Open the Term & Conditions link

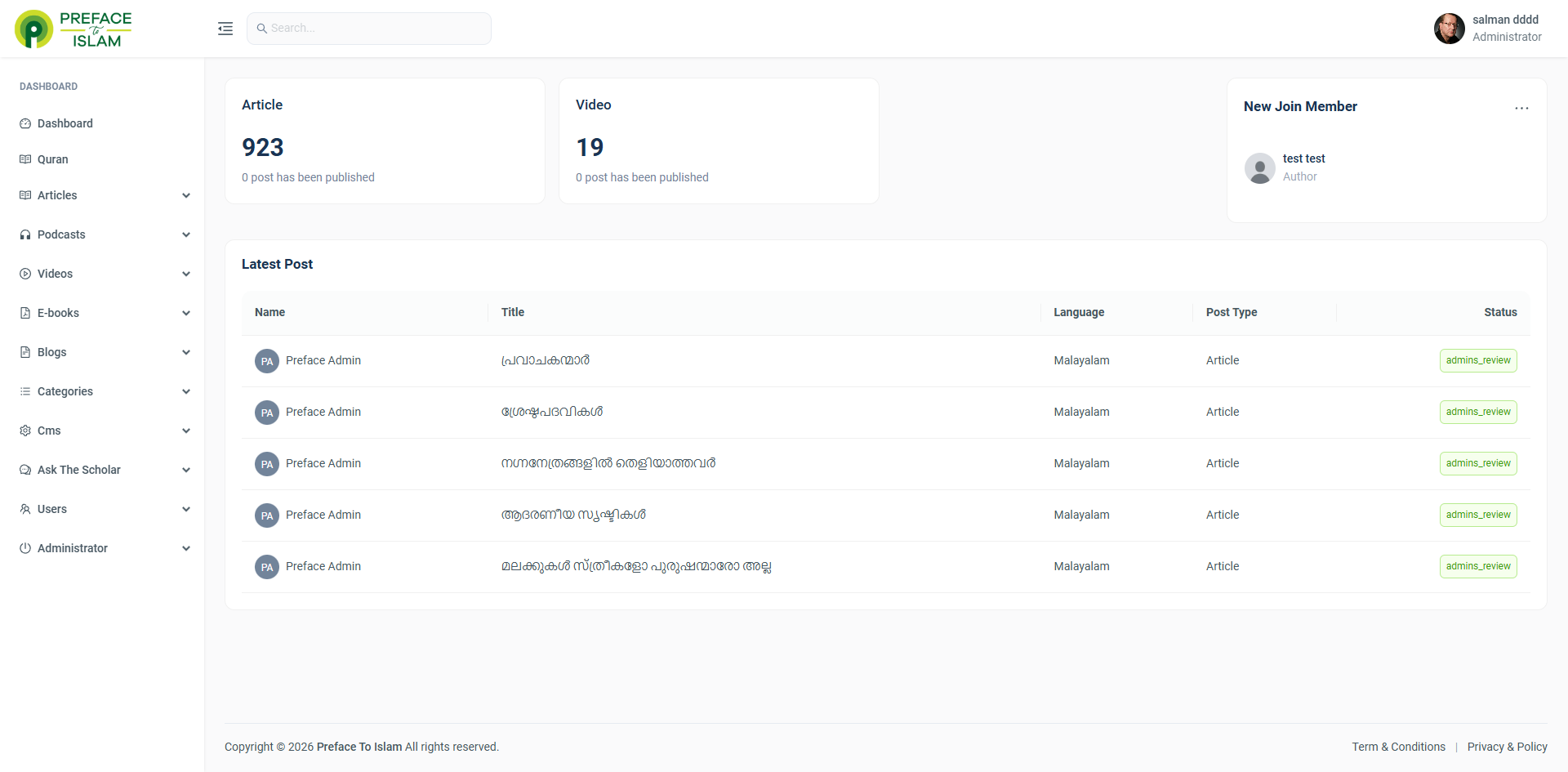(1398, 747)
